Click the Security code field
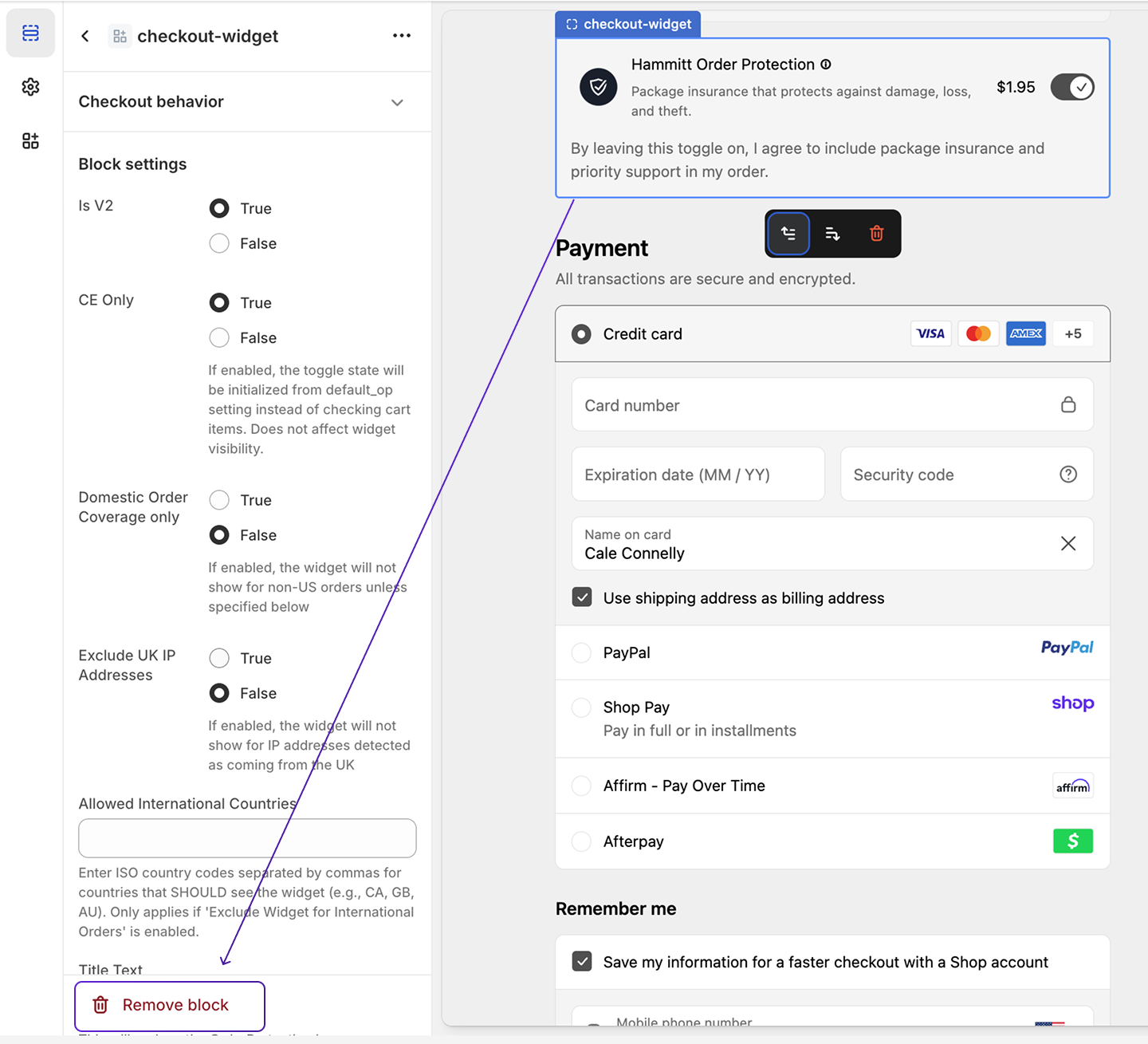1148x1044 pixels. (x=967, y=475)
